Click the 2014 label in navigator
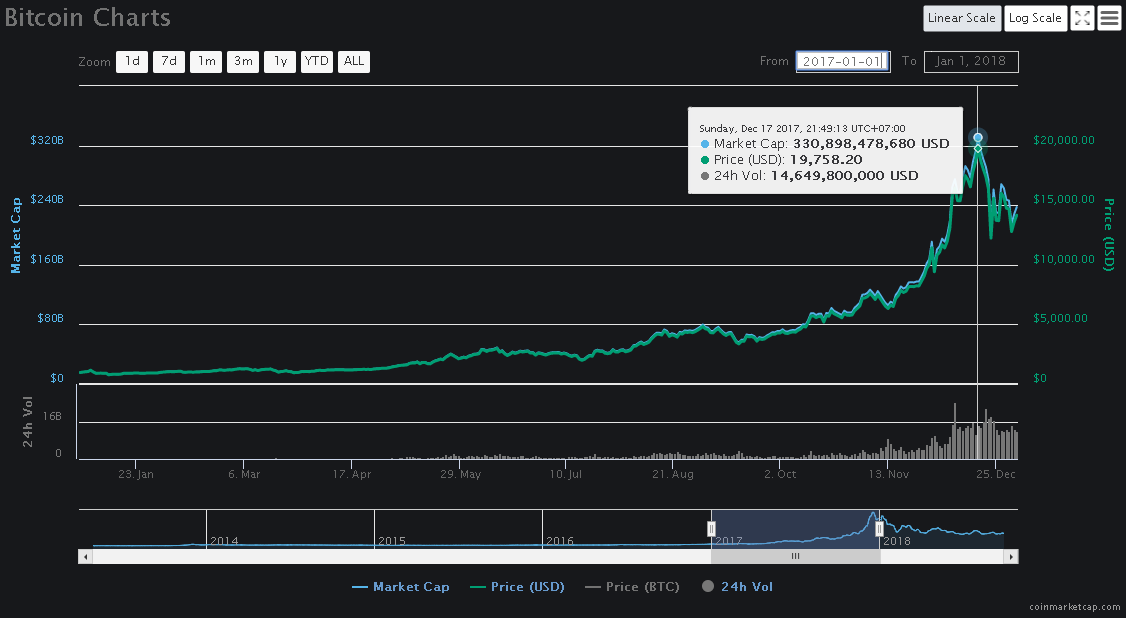The width and height of the screenshot is (1126, 618). click(224, 541)
